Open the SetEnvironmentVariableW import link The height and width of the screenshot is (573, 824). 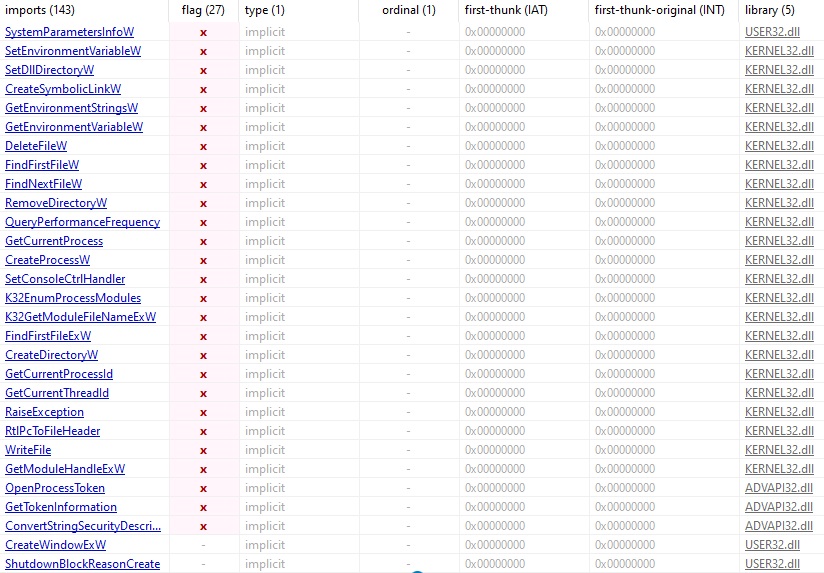point(72,51)
